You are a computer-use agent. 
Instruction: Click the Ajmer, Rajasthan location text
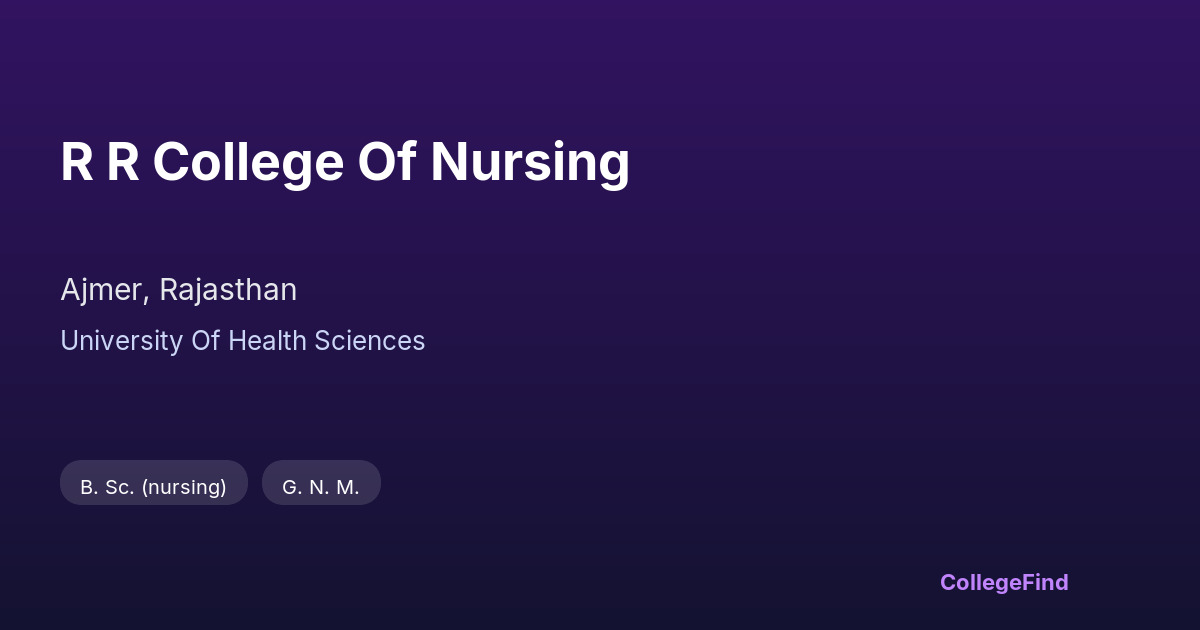178,290
